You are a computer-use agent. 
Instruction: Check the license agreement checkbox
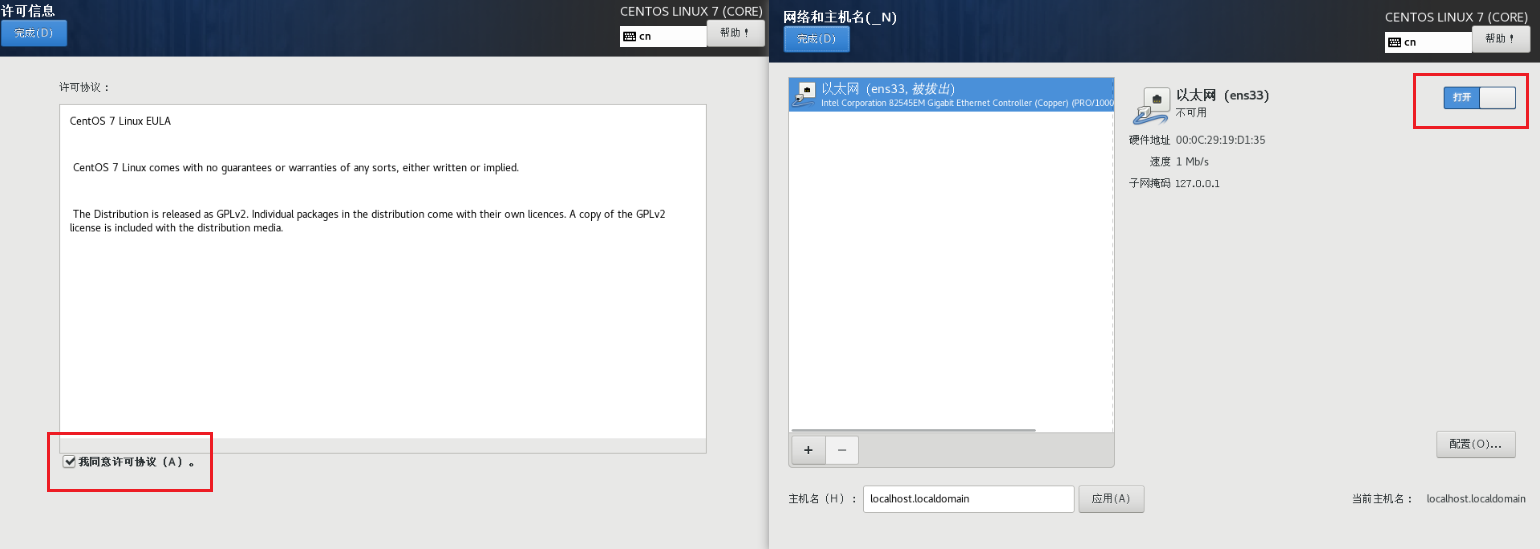[x=69, y=462]
